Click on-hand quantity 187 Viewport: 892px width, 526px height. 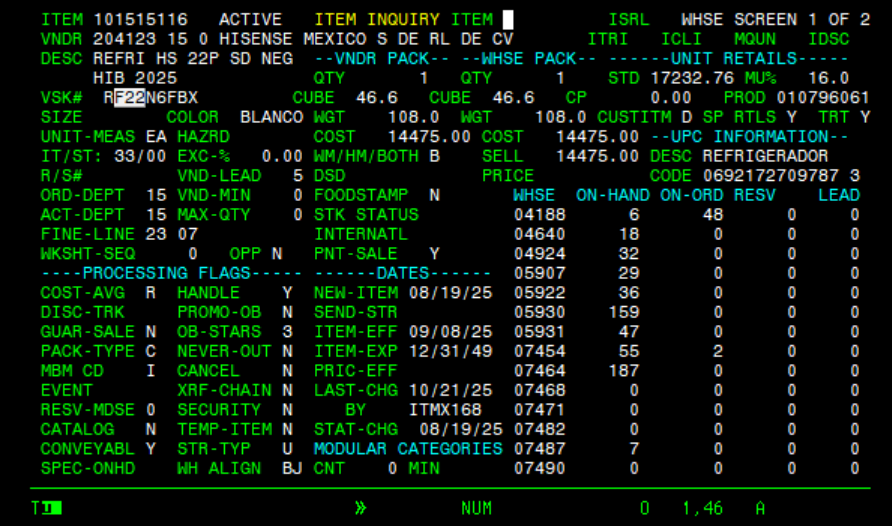[x=623, y=371]
